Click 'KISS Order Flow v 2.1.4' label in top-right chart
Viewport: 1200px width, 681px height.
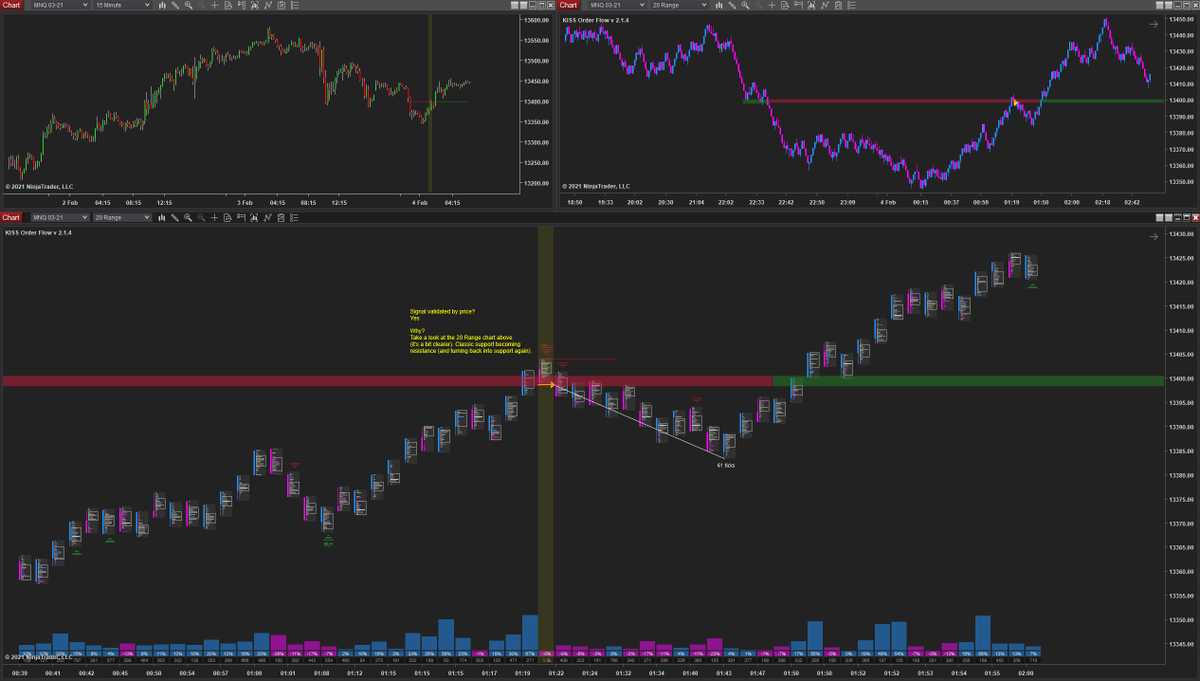point(595,20)
